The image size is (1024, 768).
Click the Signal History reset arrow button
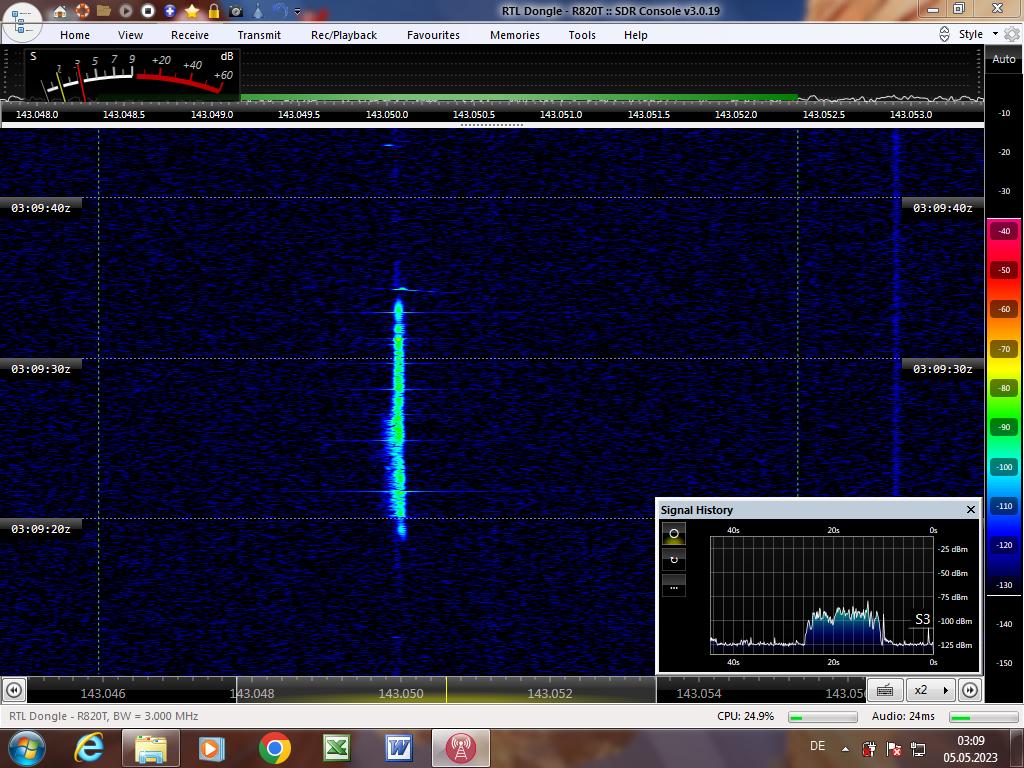coord(674,560)
